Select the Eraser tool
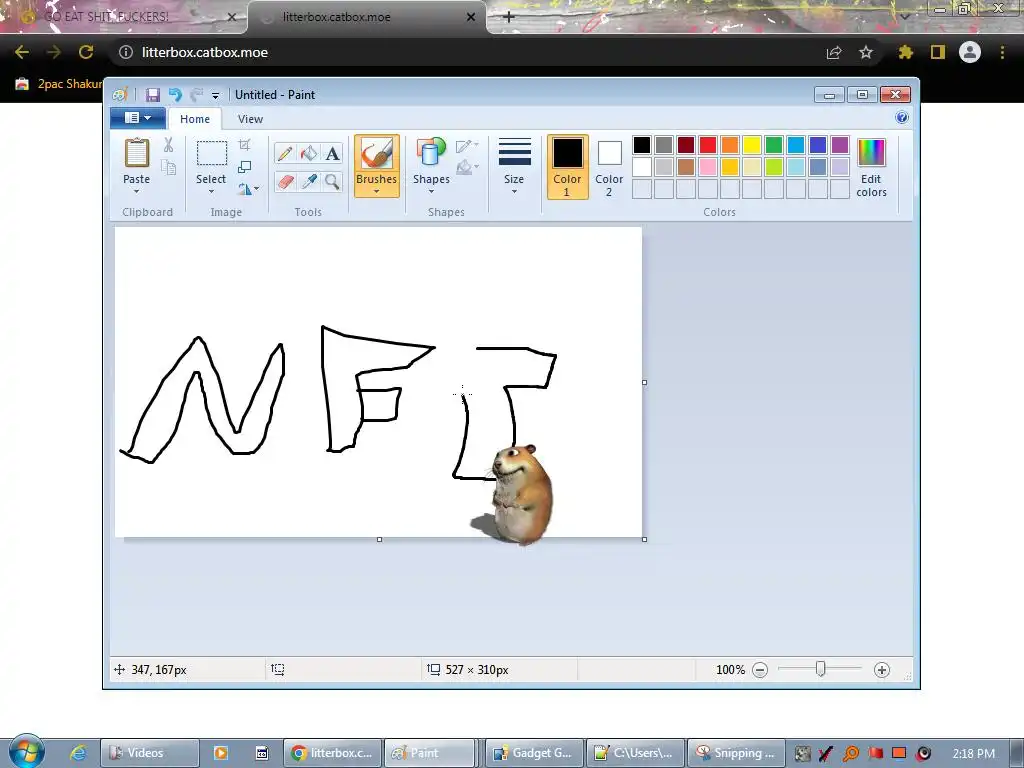 [285, 181]
